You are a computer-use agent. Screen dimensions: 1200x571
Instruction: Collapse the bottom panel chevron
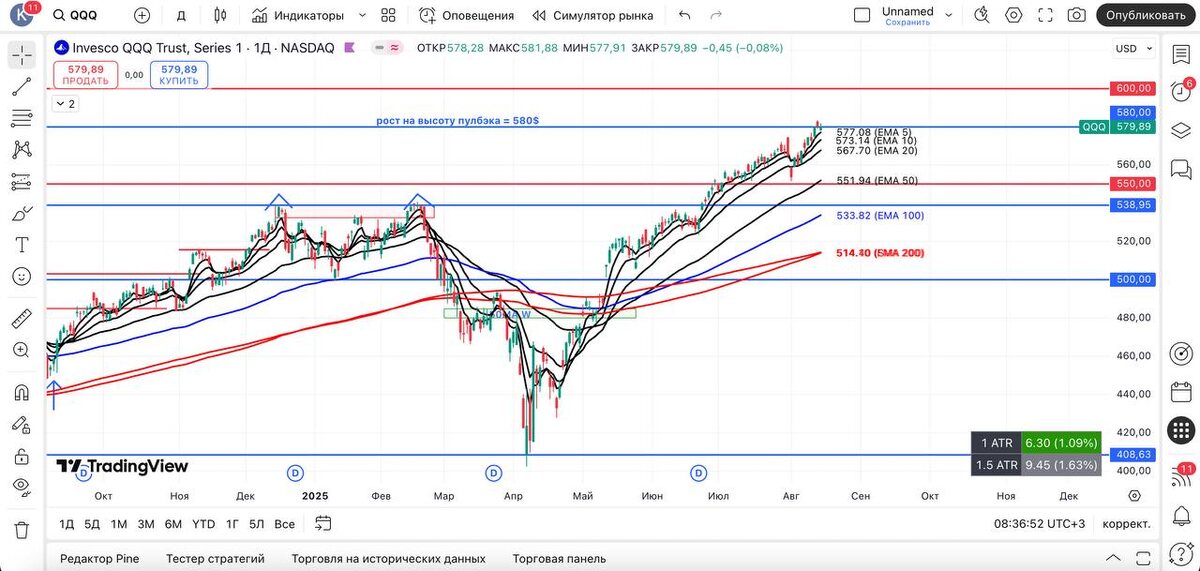coord(1114,558)
